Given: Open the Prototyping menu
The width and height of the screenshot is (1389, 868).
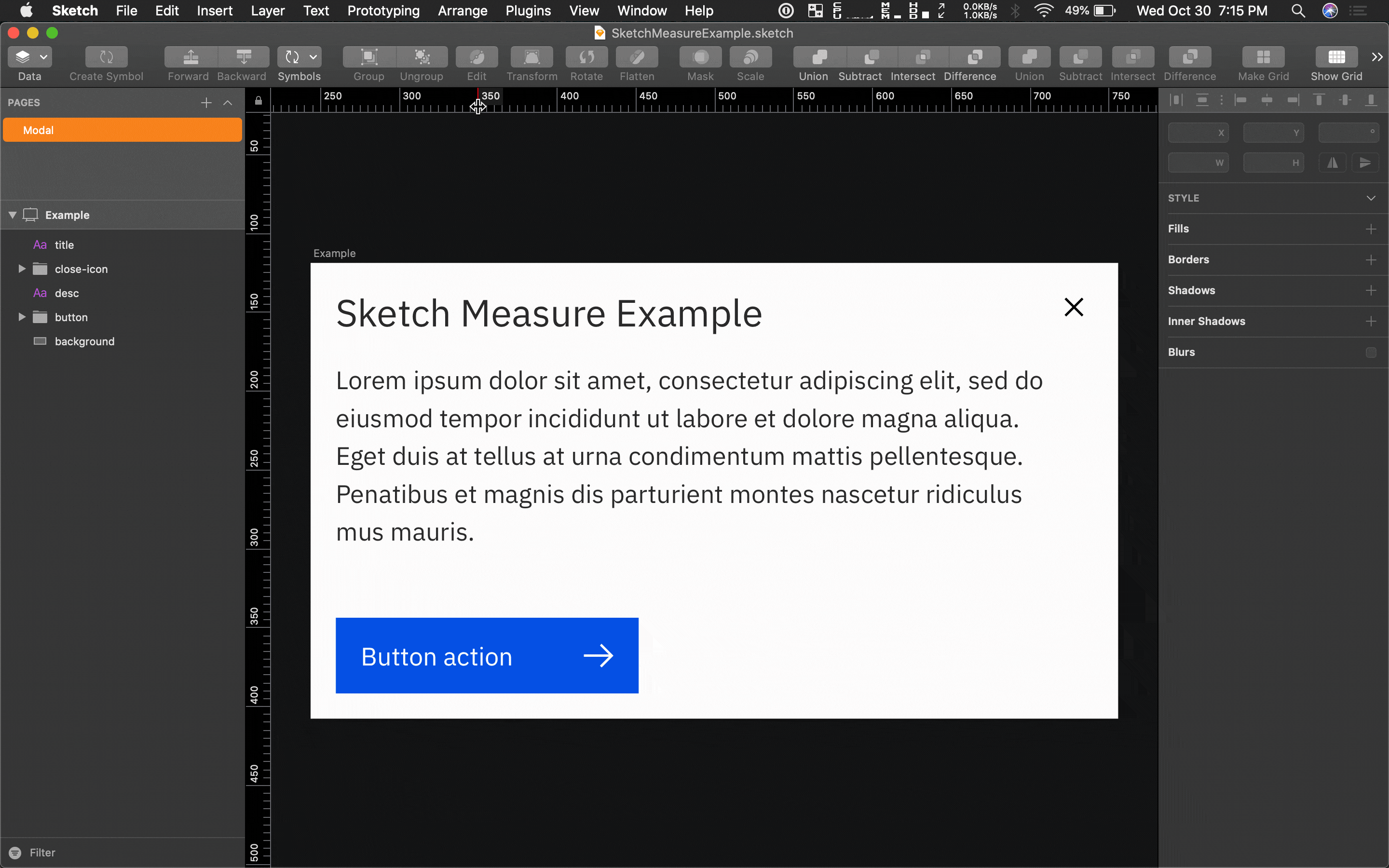Looking at the screenshot, I should (x=383, y=10).
